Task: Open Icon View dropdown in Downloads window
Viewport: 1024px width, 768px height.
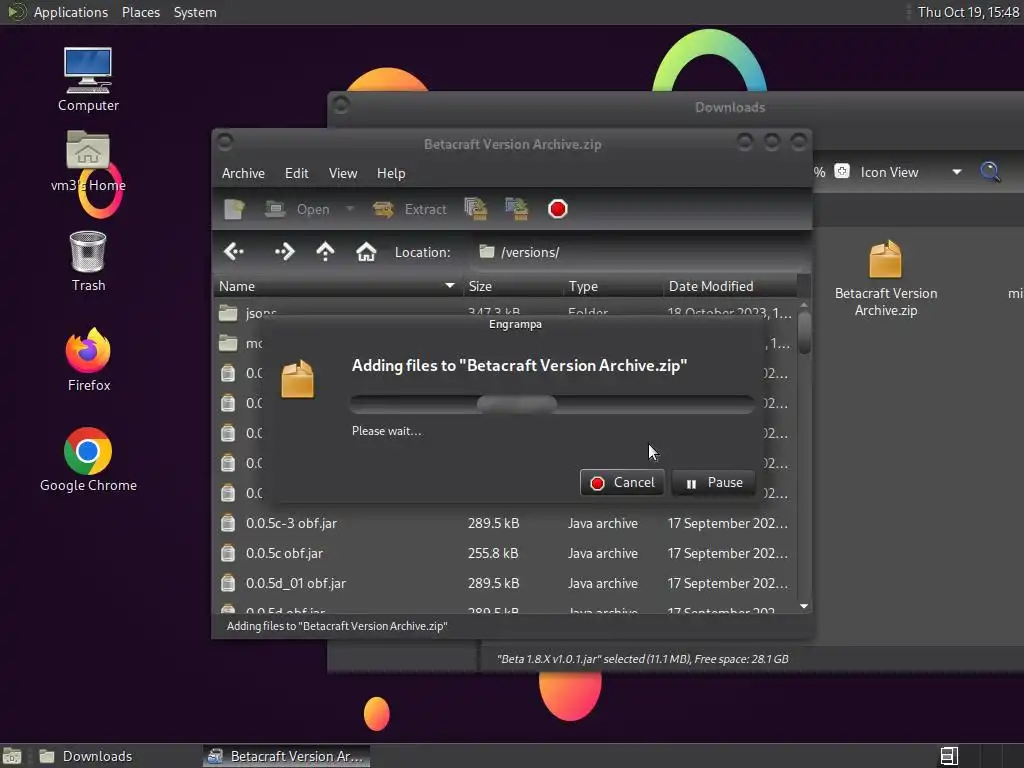Action: point(910,172)
